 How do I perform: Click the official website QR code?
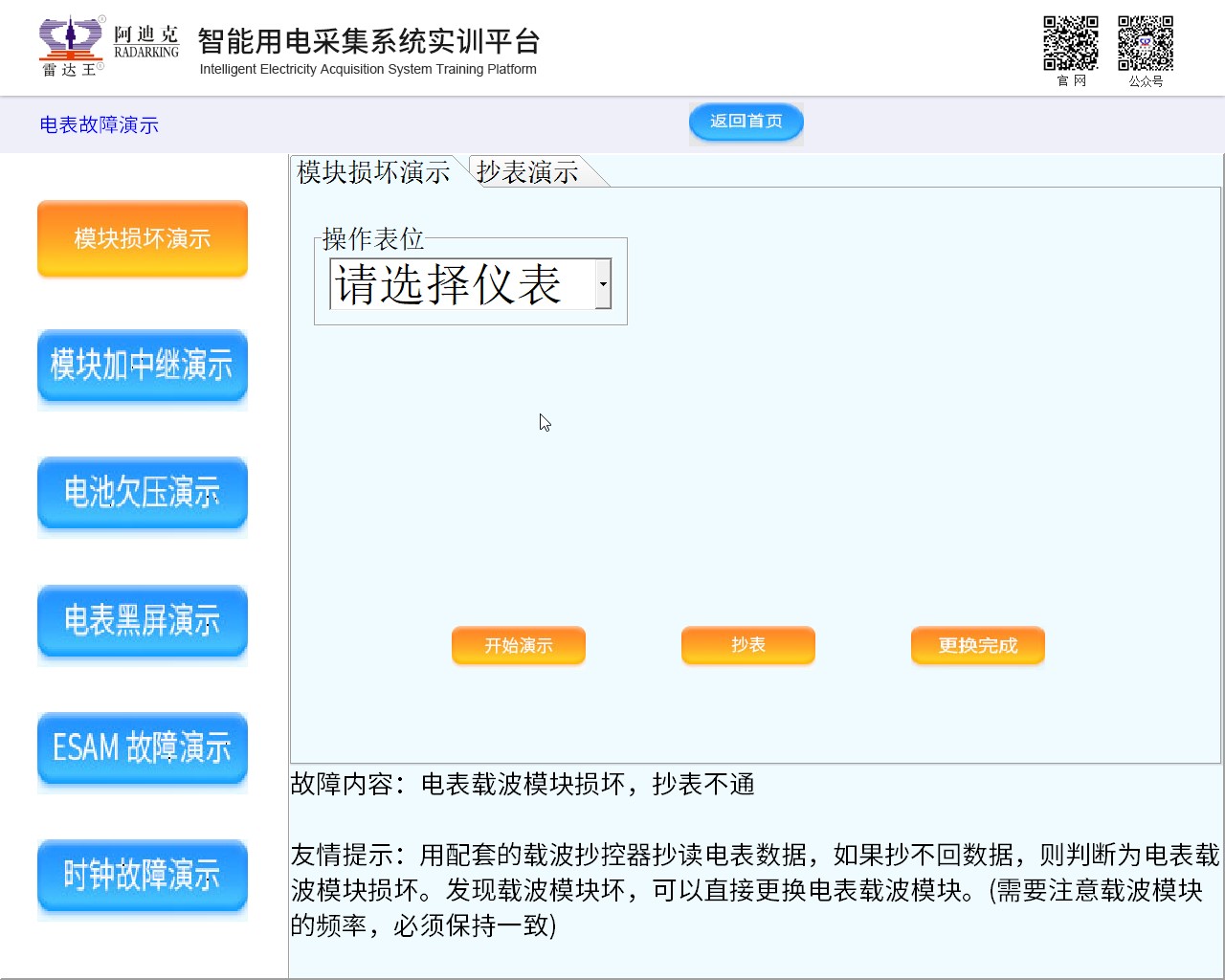(1070, 43)
